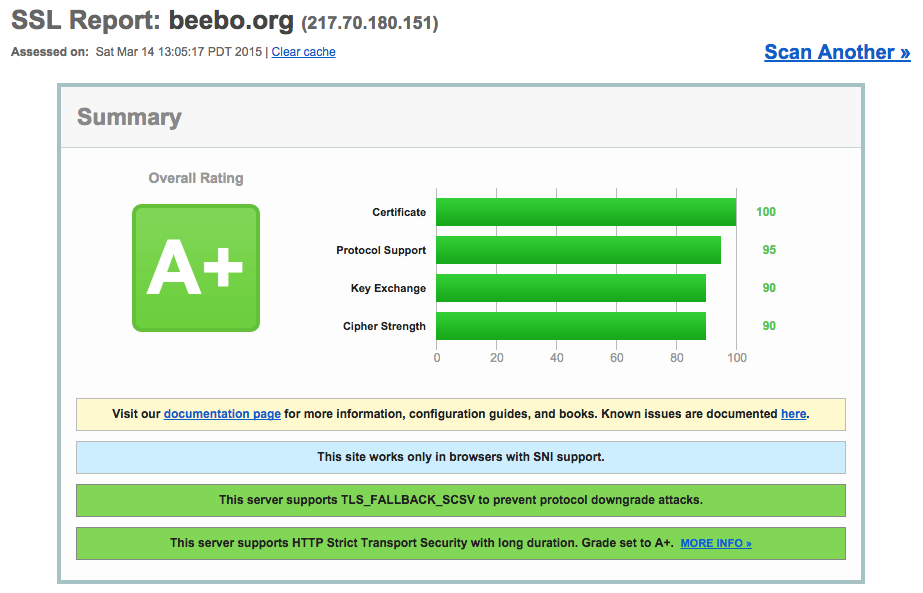Image resolution: width=923 pixels, height=593 pixels.
Task: Click the Key Exchange chart label
Action: tap(389, 288)
